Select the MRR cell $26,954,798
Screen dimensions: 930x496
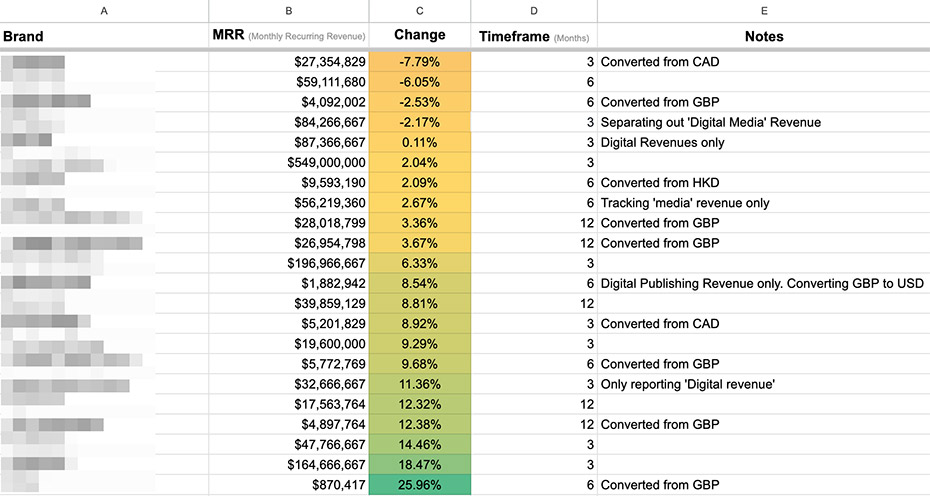289,243
